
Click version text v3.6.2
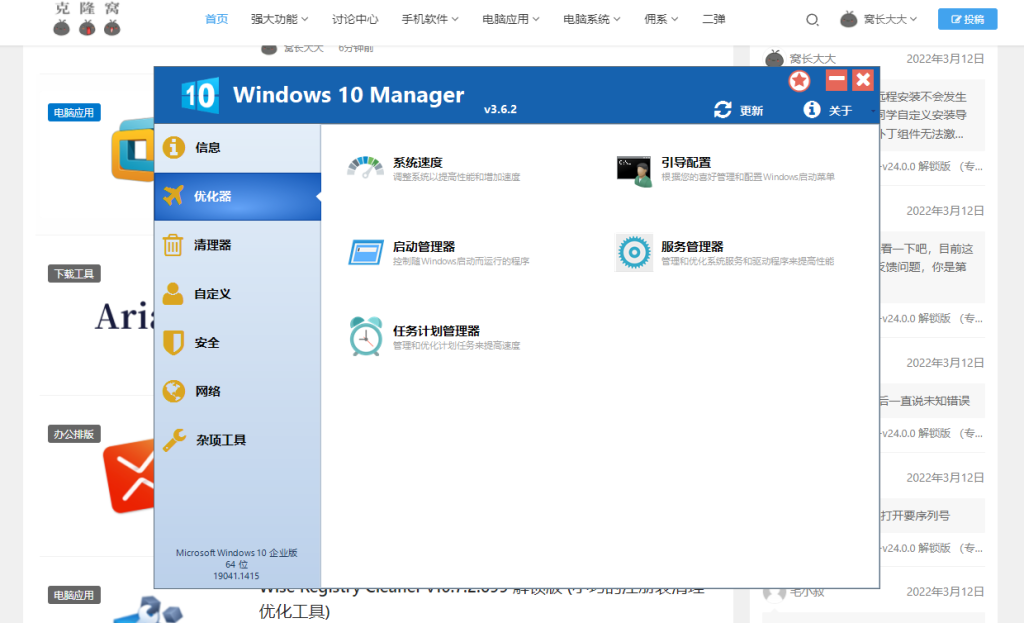(500, 109)
